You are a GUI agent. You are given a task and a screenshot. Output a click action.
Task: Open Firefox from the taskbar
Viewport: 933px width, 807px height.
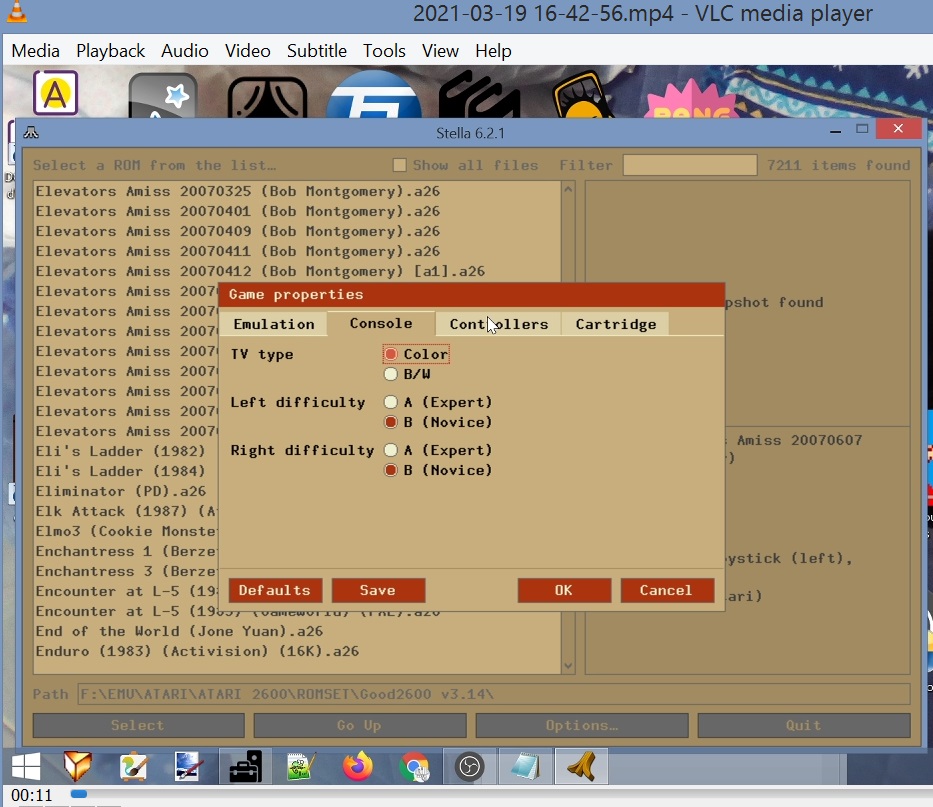pyautogui.click(x=356, y=767)
